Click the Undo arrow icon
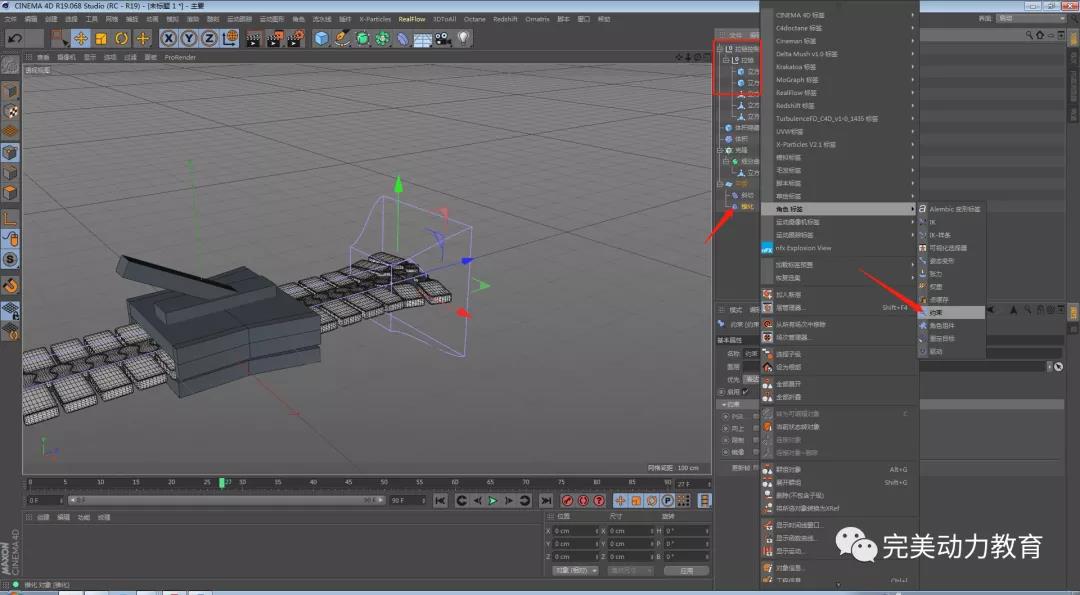 (x=15, y=38)
